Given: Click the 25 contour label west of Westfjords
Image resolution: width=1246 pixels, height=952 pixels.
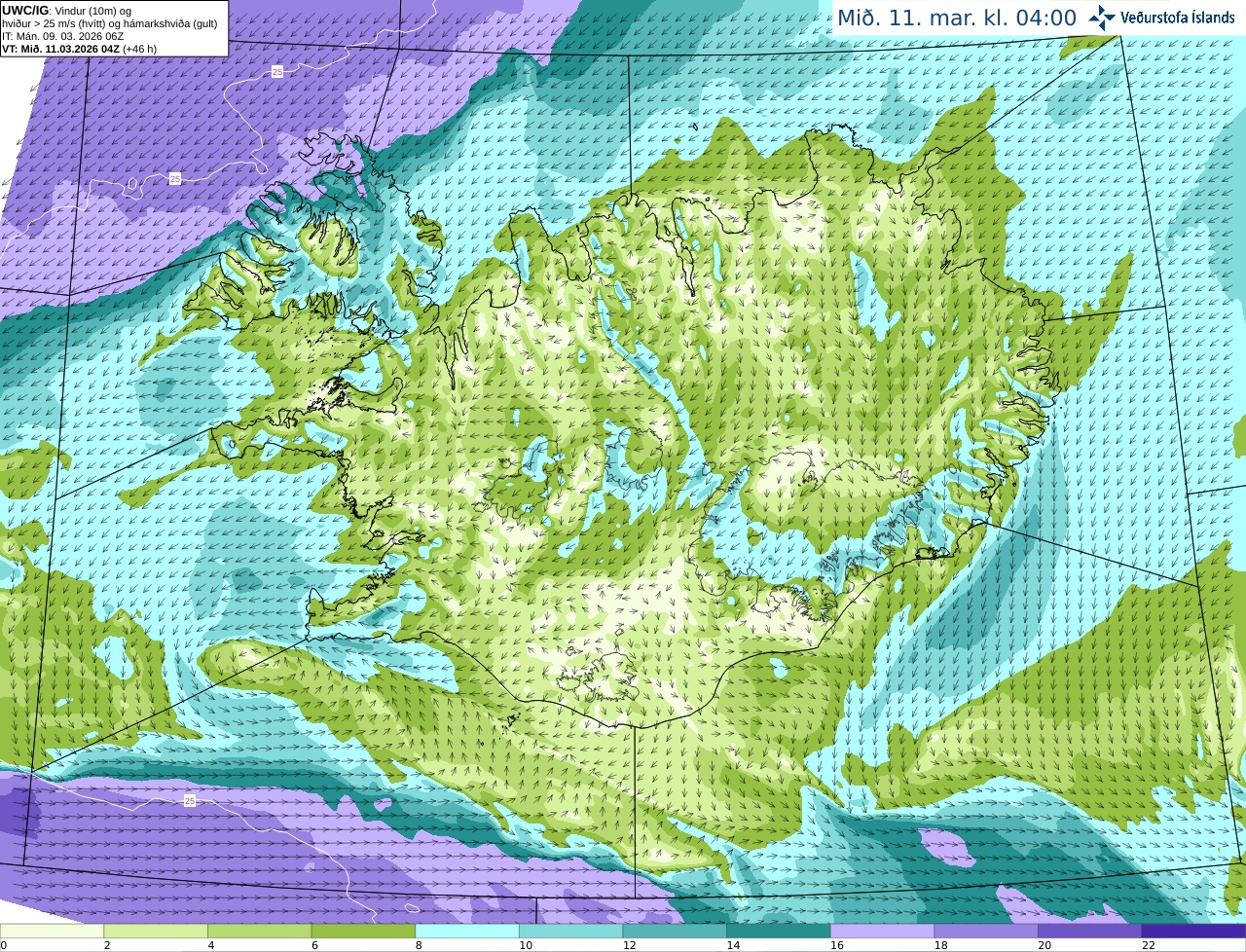Looking at the screenshot, I should tap(175, 178).
